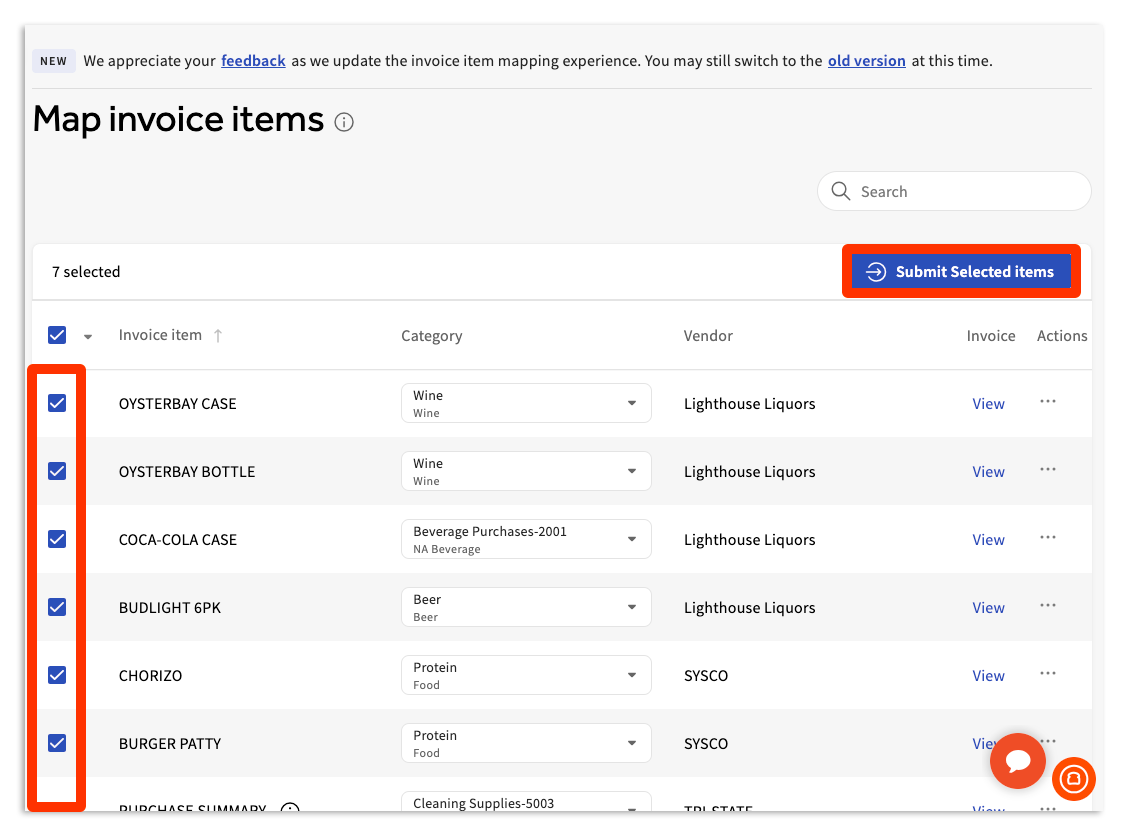Click Submit Selected items
1128x836 pixels.
[961, 271]
